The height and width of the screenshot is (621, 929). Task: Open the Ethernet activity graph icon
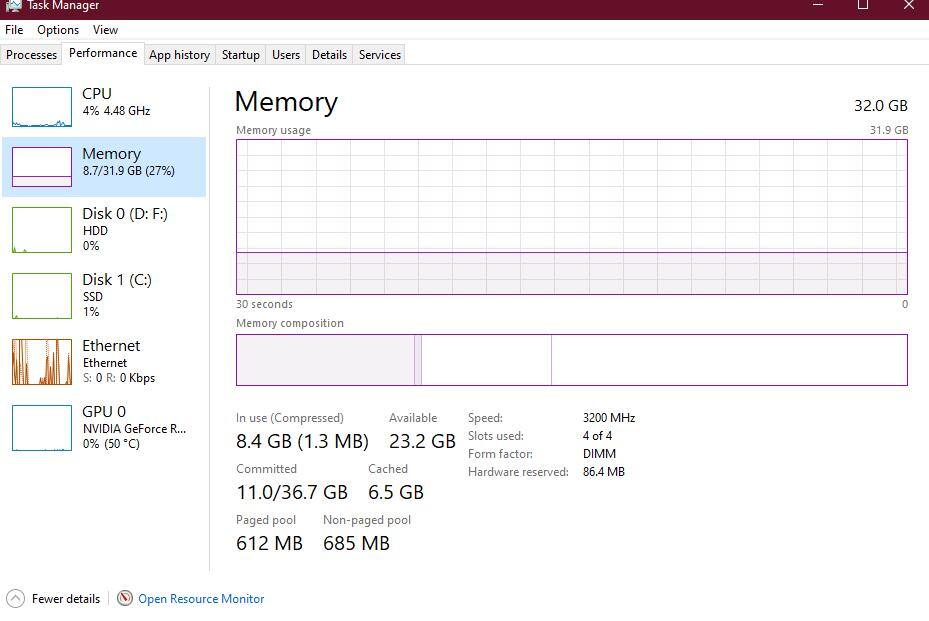tap(42, 362)
